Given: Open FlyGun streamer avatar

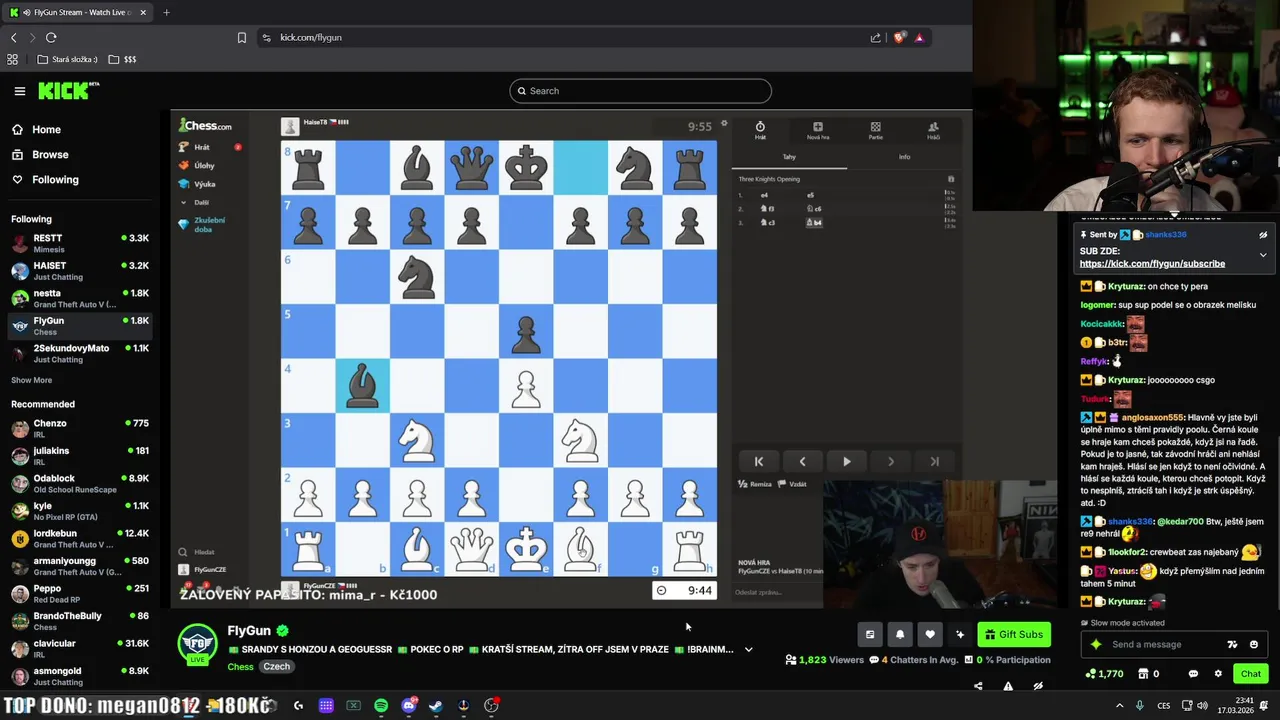Looking at the screenshot, I should [197, 643].
